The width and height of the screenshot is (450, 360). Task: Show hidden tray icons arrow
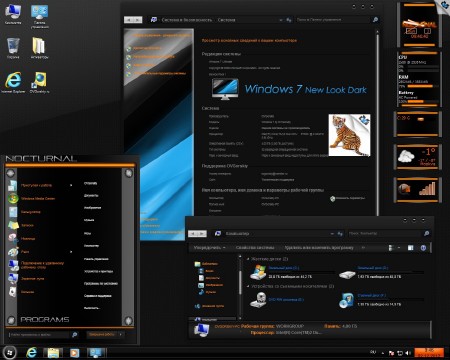tap(382, 353)
